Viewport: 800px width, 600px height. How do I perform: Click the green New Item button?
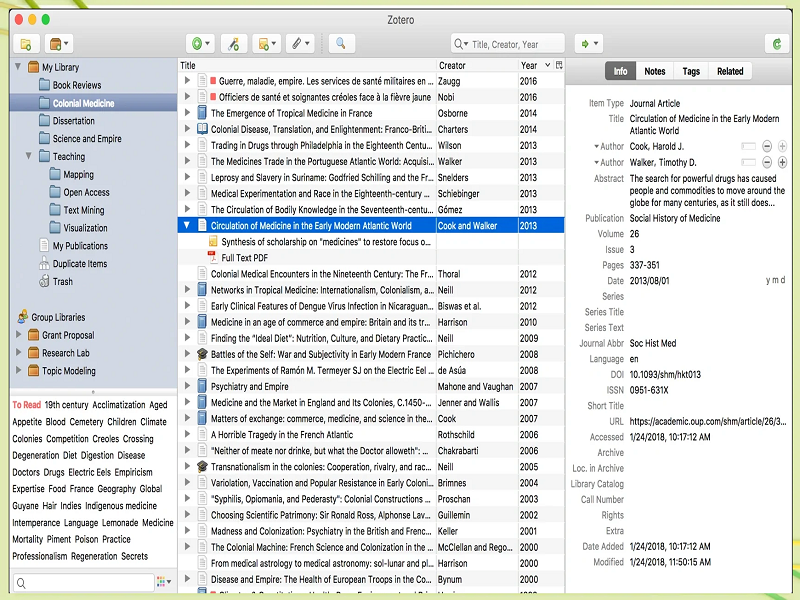point(200,44)
